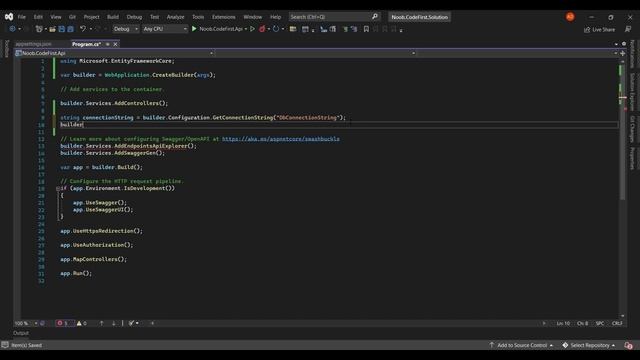Go to previous issue up arrow
The height and width of the screenshot is (360, 640).
click(101, 323)
